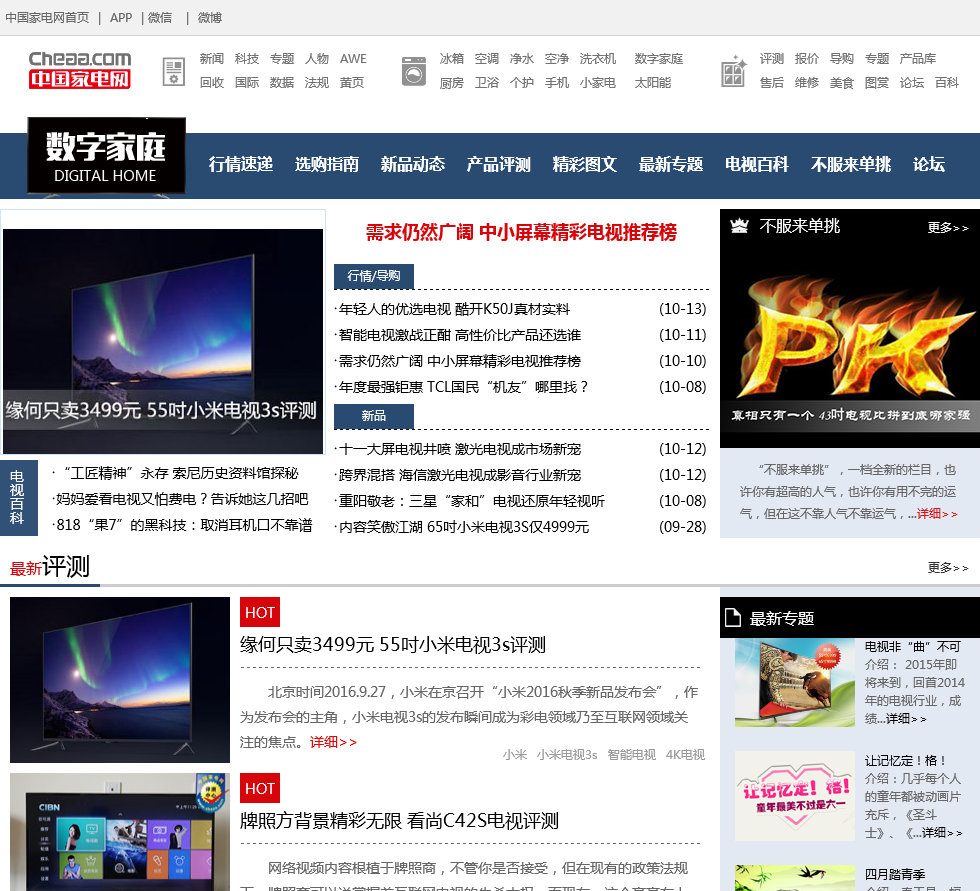
Task: Click the washing machine icon beside 冰箱
Action: pos(413,71)
